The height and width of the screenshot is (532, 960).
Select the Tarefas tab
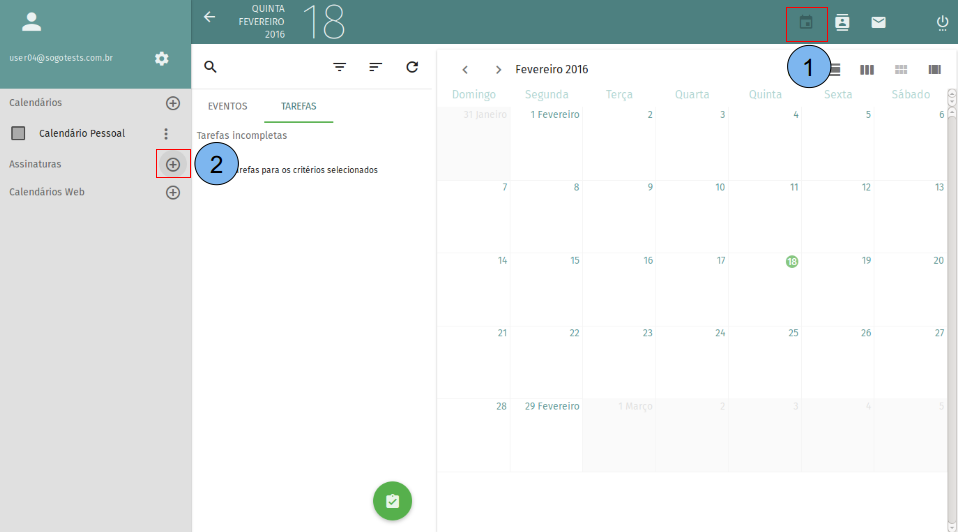pyautogui.click(x=299, y=106)
